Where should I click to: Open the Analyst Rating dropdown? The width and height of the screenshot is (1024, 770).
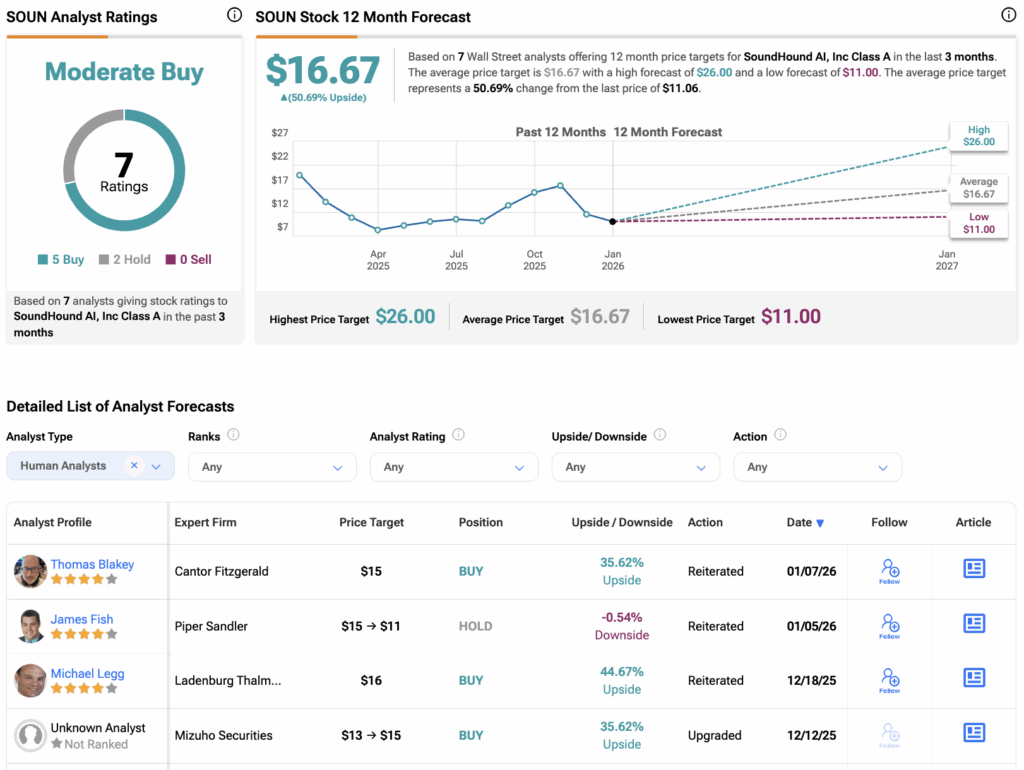coord(453,467)
